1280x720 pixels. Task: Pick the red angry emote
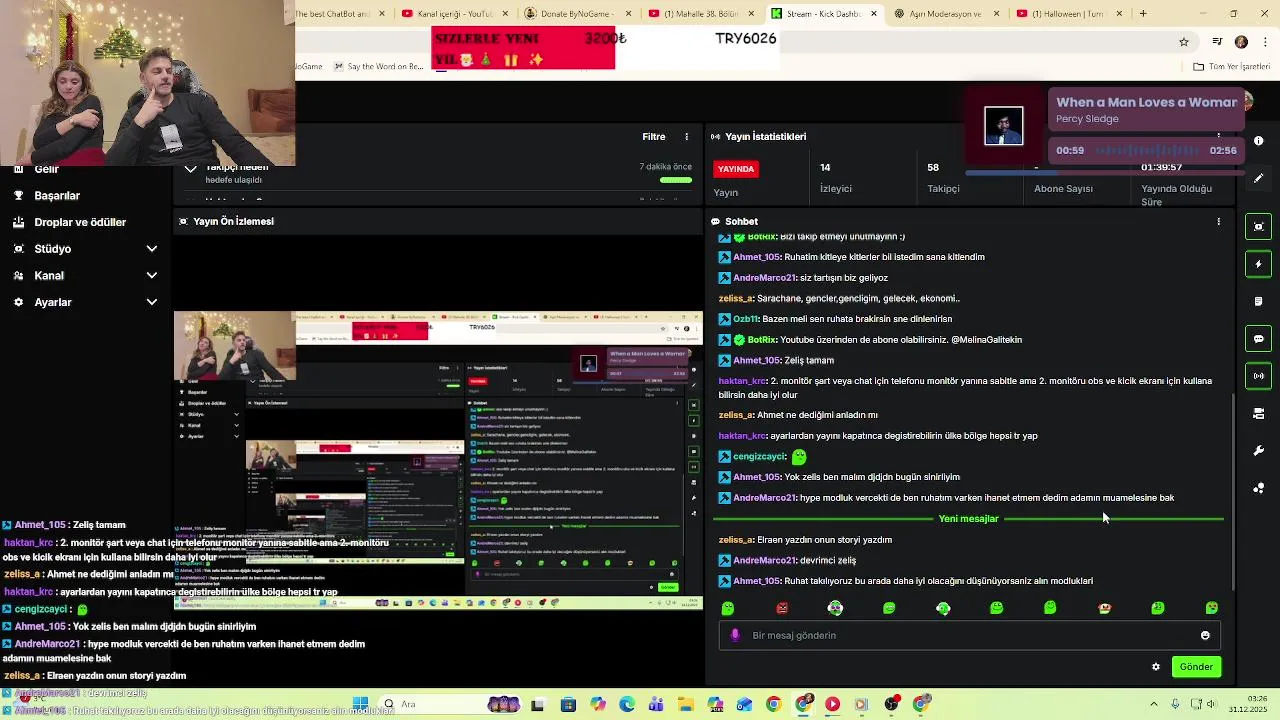click(x=782, y=608)
